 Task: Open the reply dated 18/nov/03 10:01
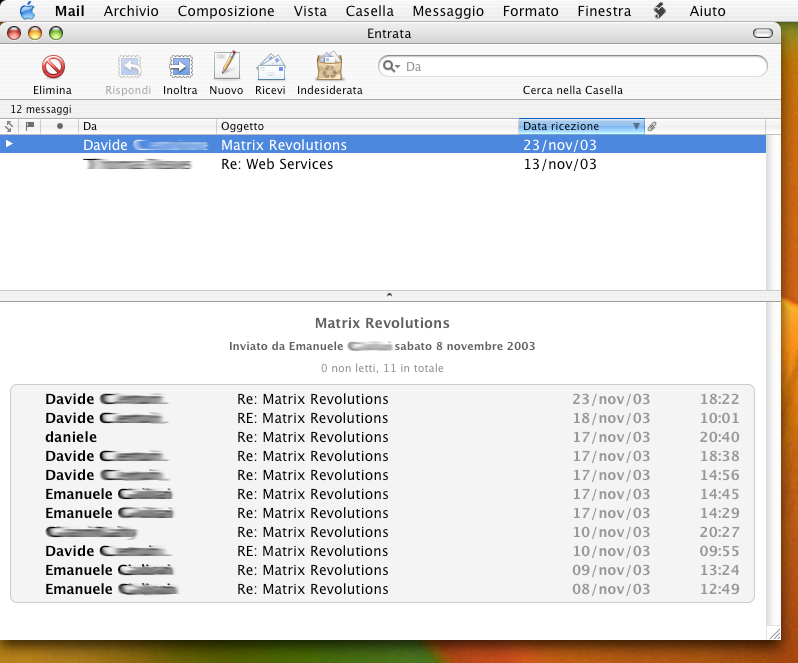[382, 418]
